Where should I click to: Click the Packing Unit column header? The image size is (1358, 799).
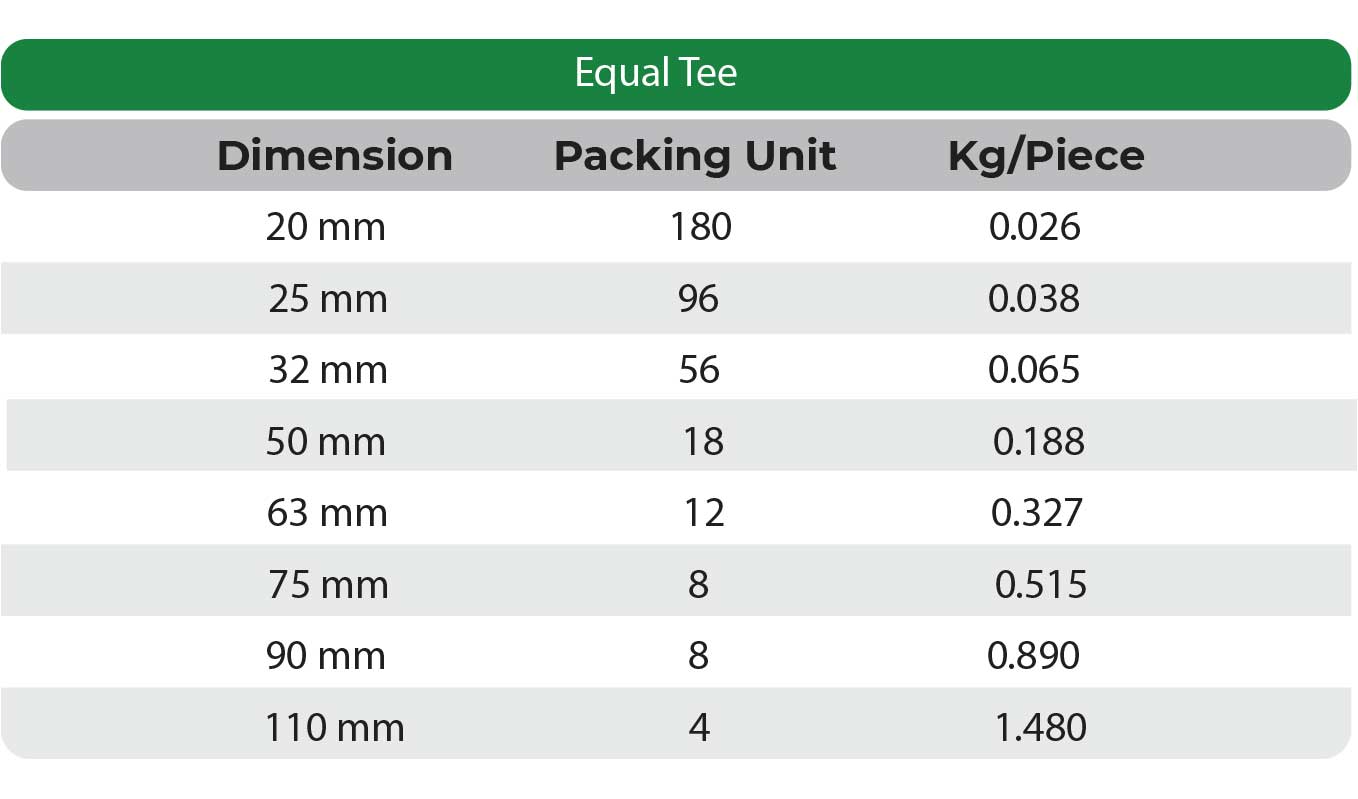[x=695, y=156]
